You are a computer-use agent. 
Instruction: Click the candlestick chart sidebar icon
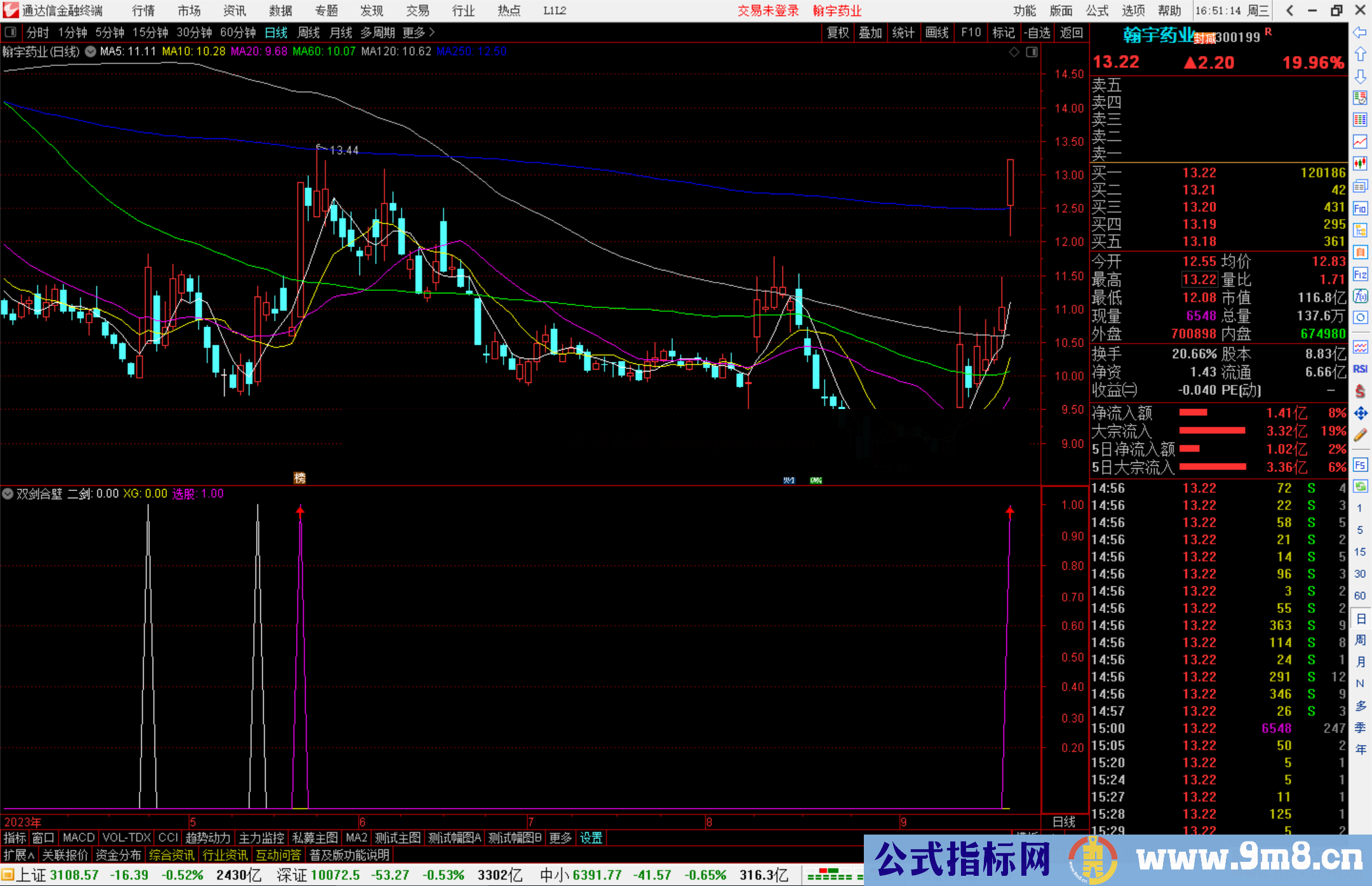(x=1360, y=164)
